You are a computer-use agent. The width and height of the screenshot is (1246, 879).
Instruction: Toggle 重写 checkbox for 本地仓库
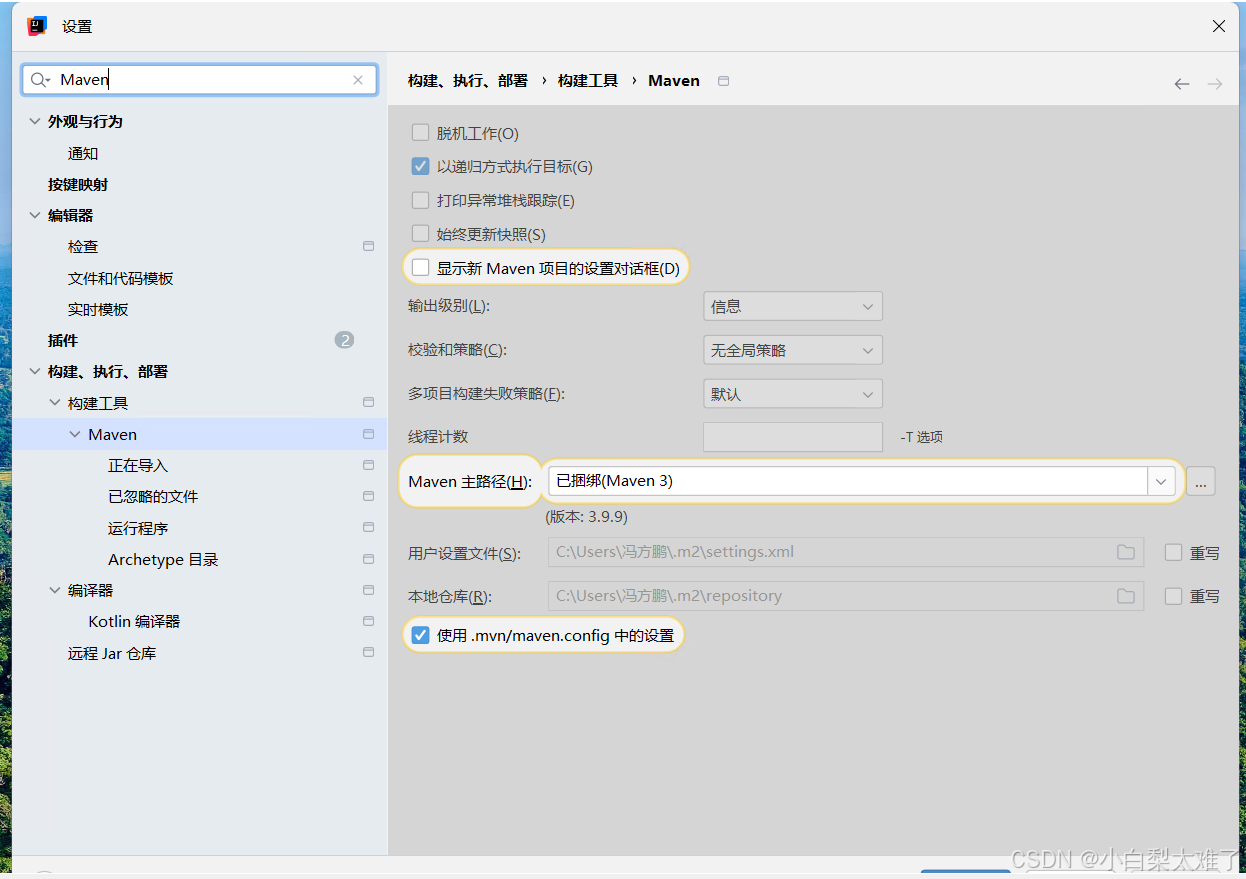(x=1173, y=596)
